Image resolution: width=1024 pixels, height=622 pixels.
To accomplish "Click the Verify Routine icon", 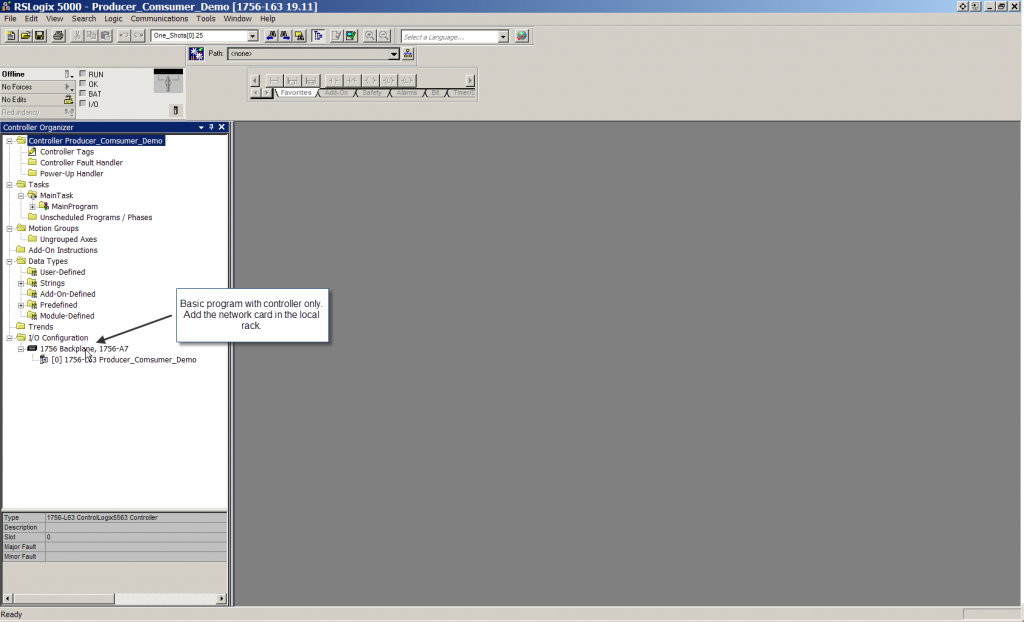I will point(336,36).
